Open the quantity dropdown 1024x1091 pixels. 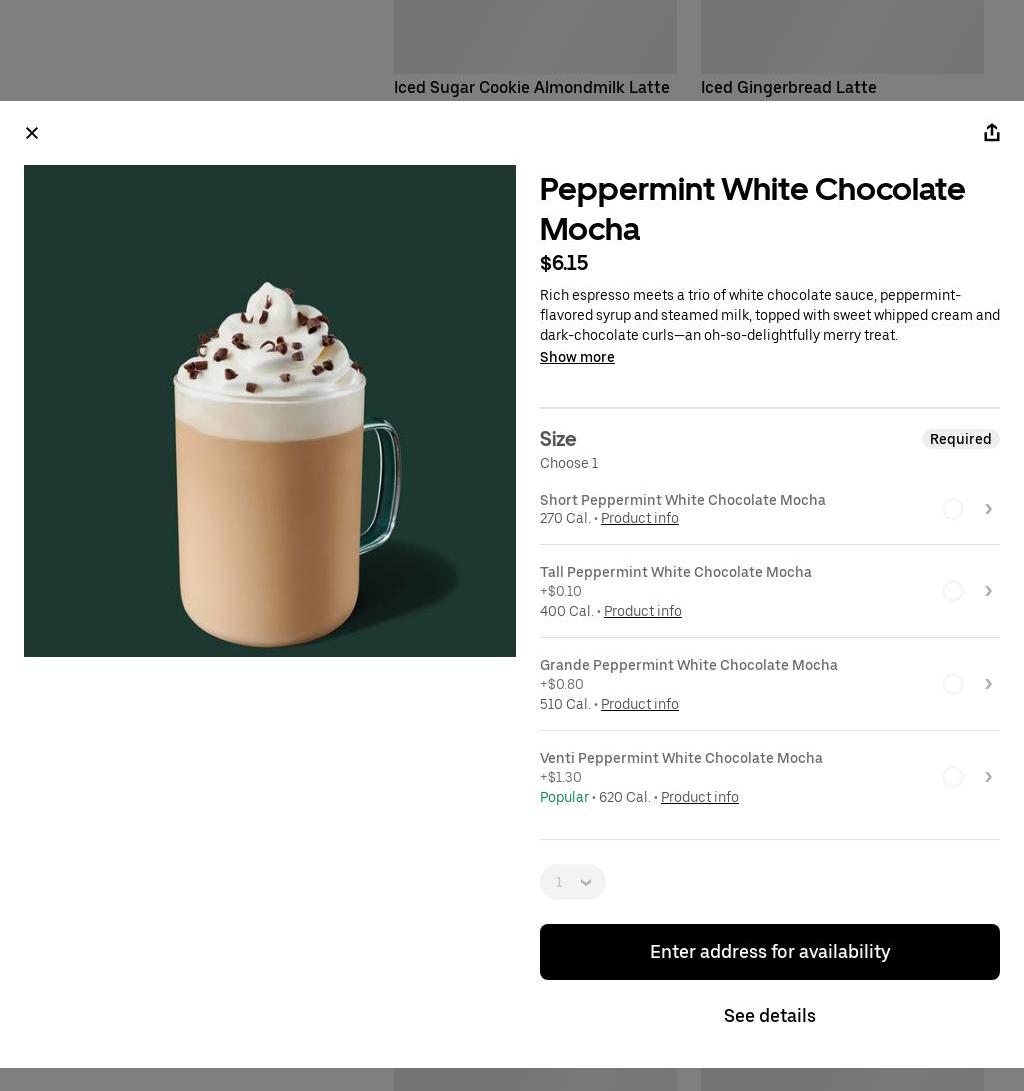[x=573, y=882]
